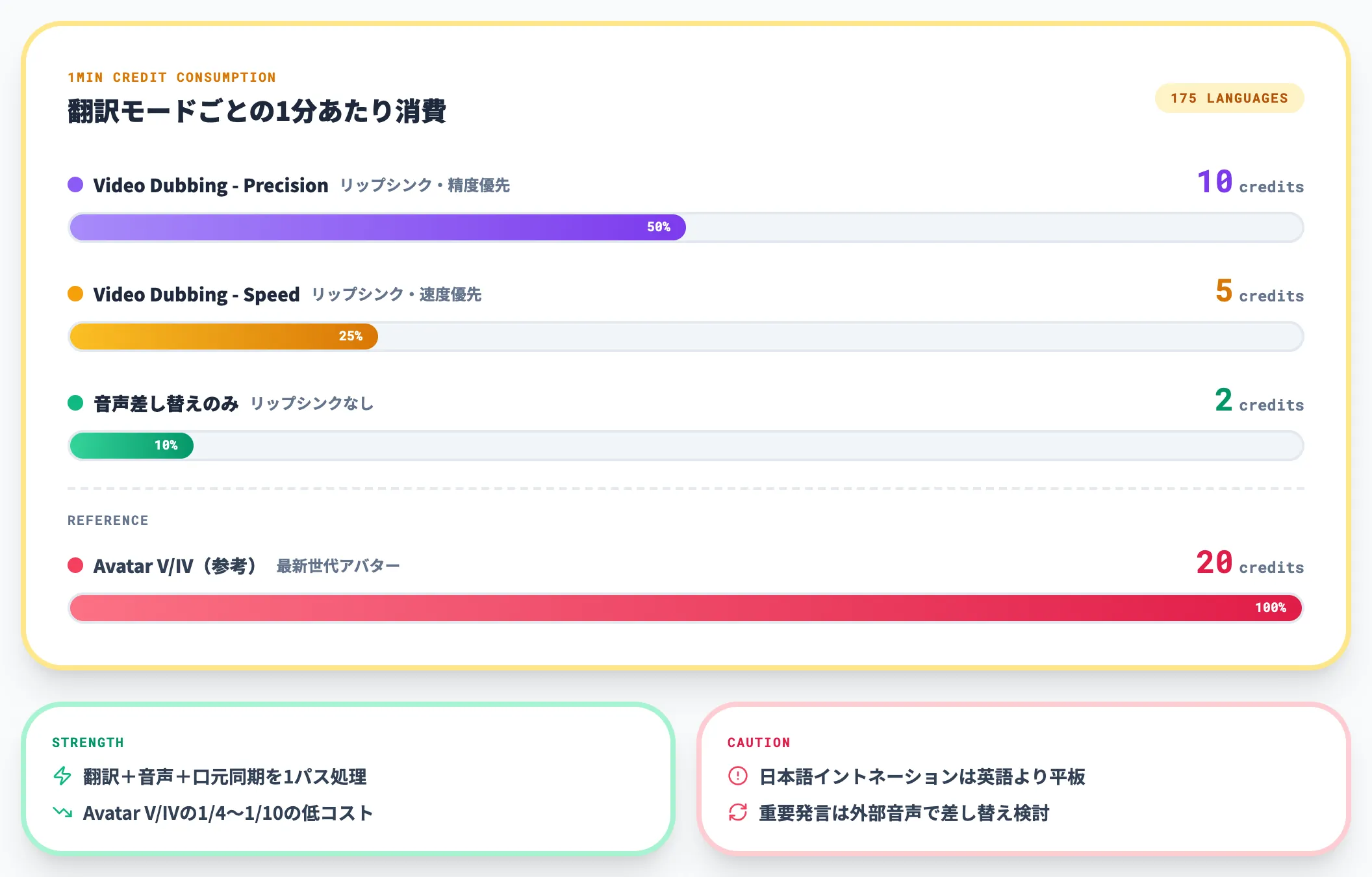1372x877 pixels.
Task: Click the lightning bolt icon under STRENGTH
Action: [x=63, y=776]
